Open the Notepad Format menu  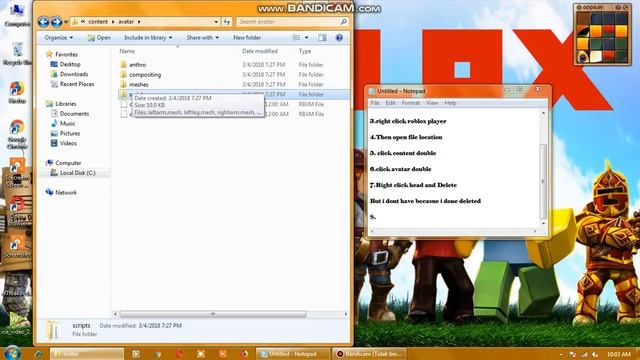click(x=411, y=103)
